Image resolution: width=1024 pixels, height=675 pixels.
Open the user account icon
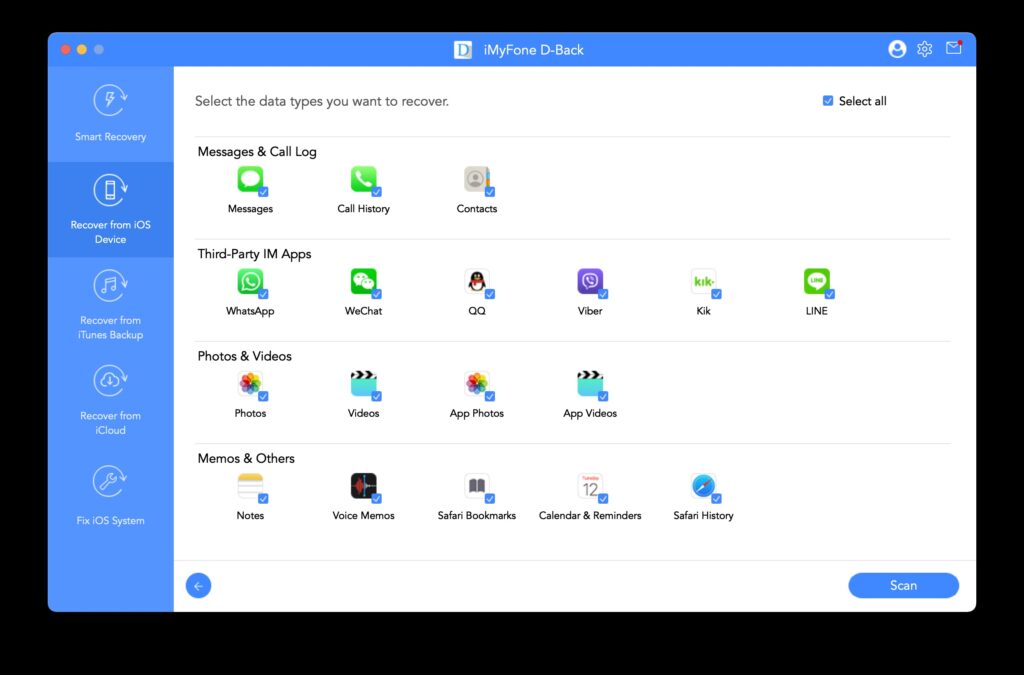click(x=897, y=49)
